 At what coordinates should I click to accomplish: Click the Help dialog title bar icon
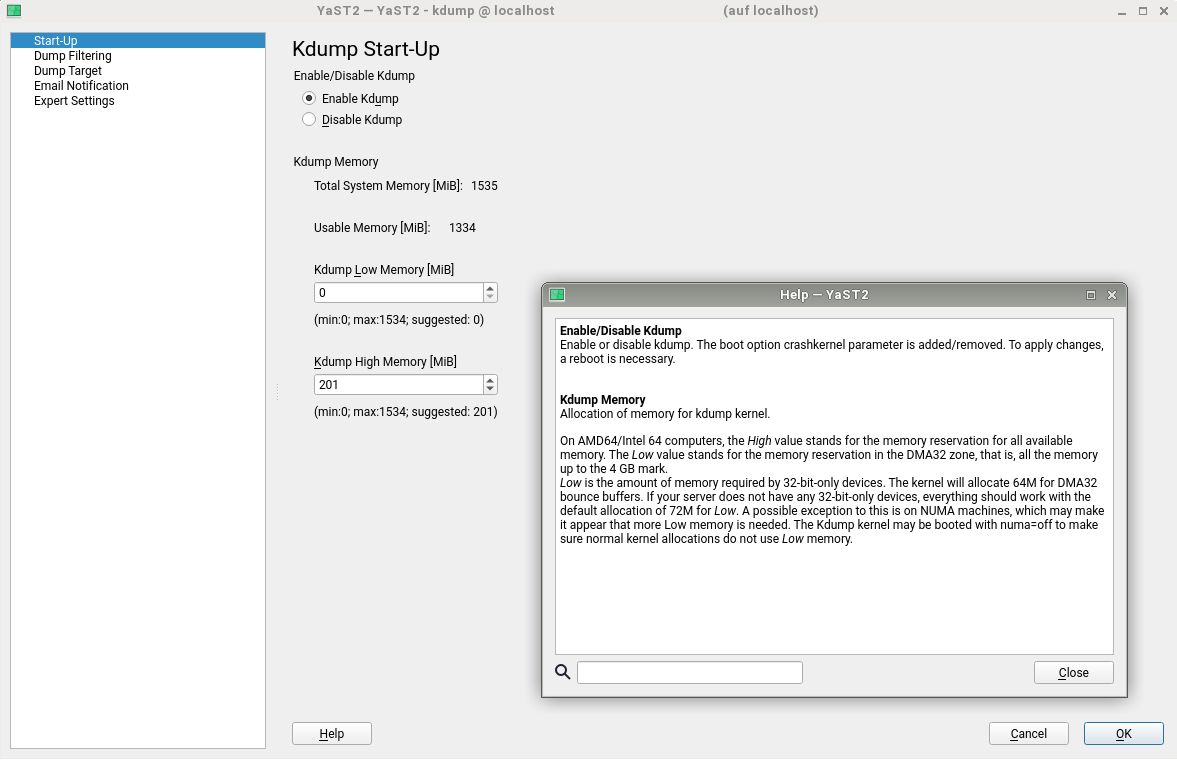[x=557, y=295]
